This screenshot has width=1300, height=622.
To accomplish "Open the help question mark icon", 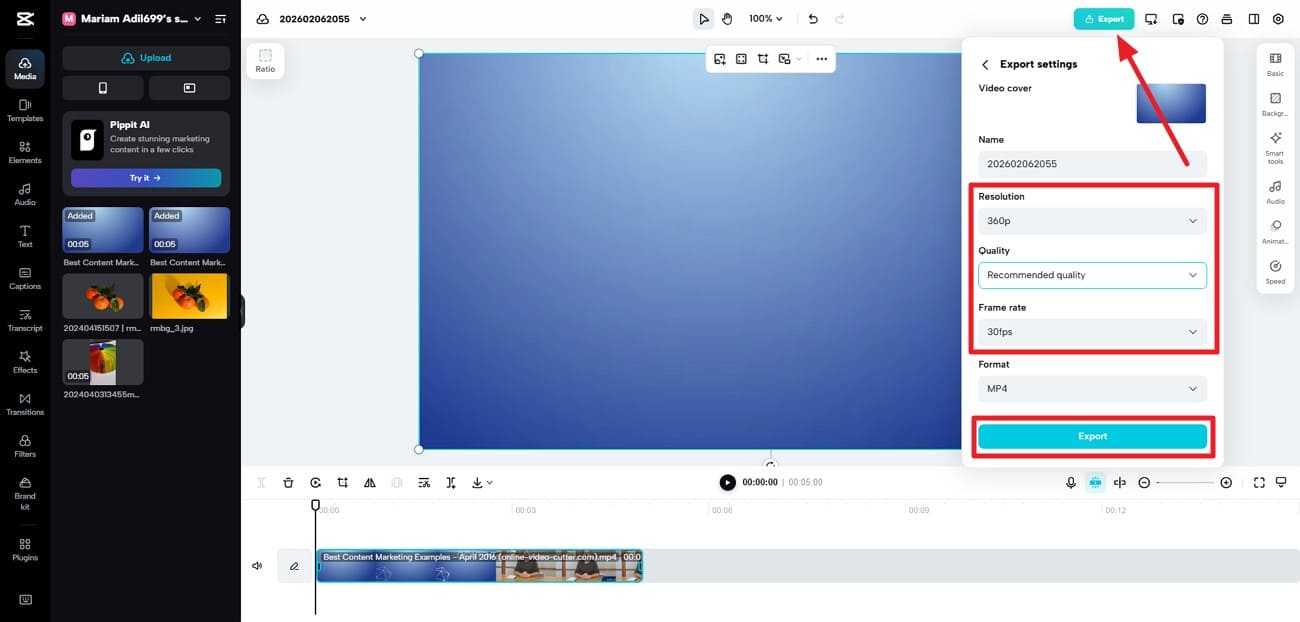I will pyautogui.click(x=1202, y=19).
